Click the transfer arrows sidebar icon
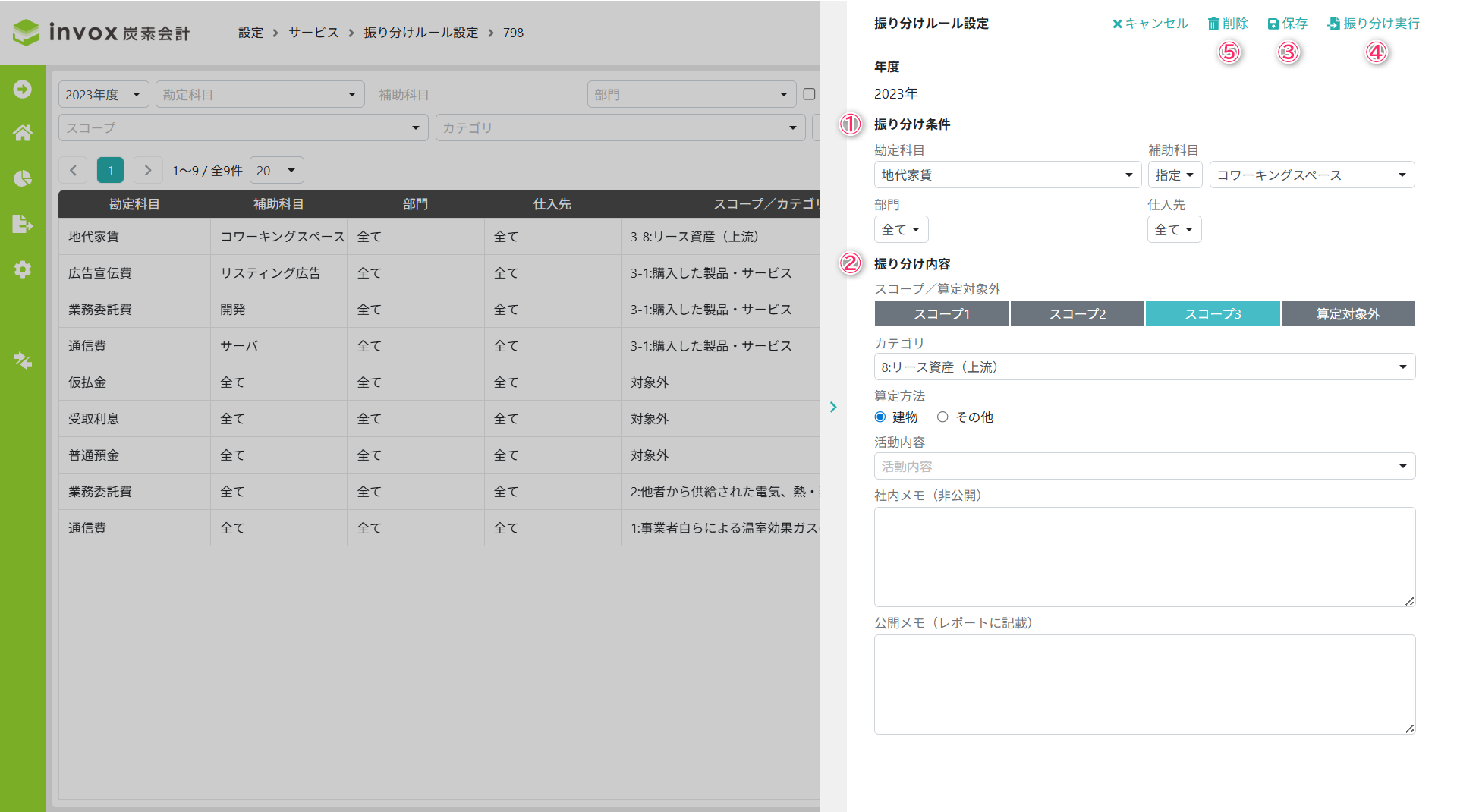 pyautogui.click(x=23, y=360)
